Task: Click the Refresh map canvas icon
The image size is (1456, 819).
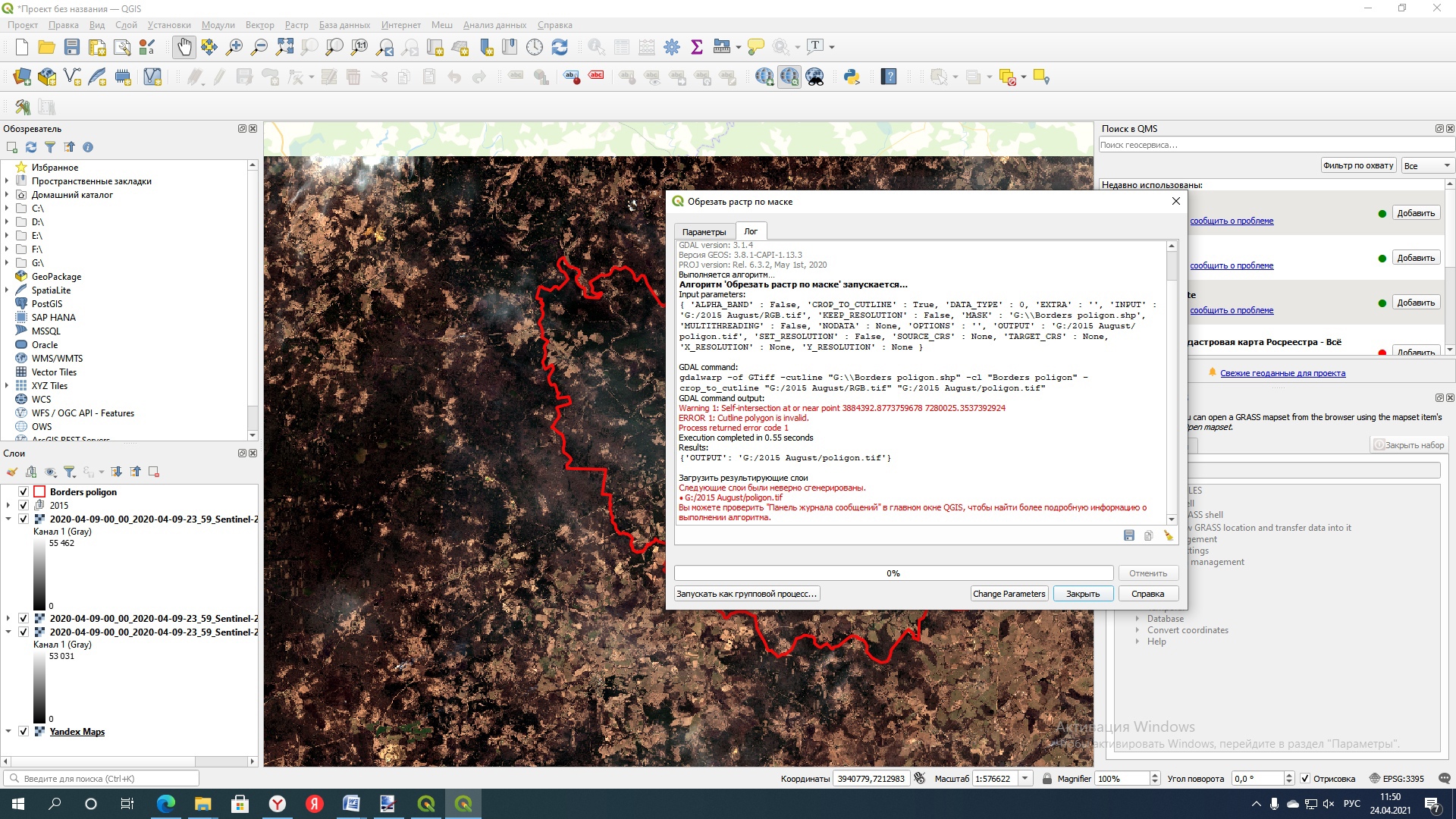Action: tap(560, 47)
